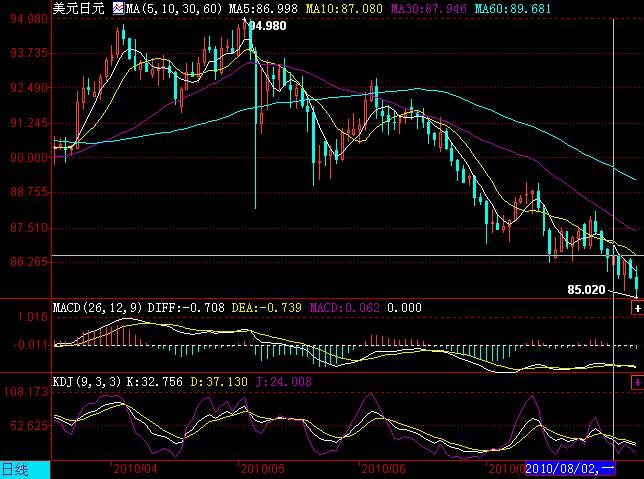Click the MA60:89.681 value
The image size is (644, 479).
click(x=513, y=8)
